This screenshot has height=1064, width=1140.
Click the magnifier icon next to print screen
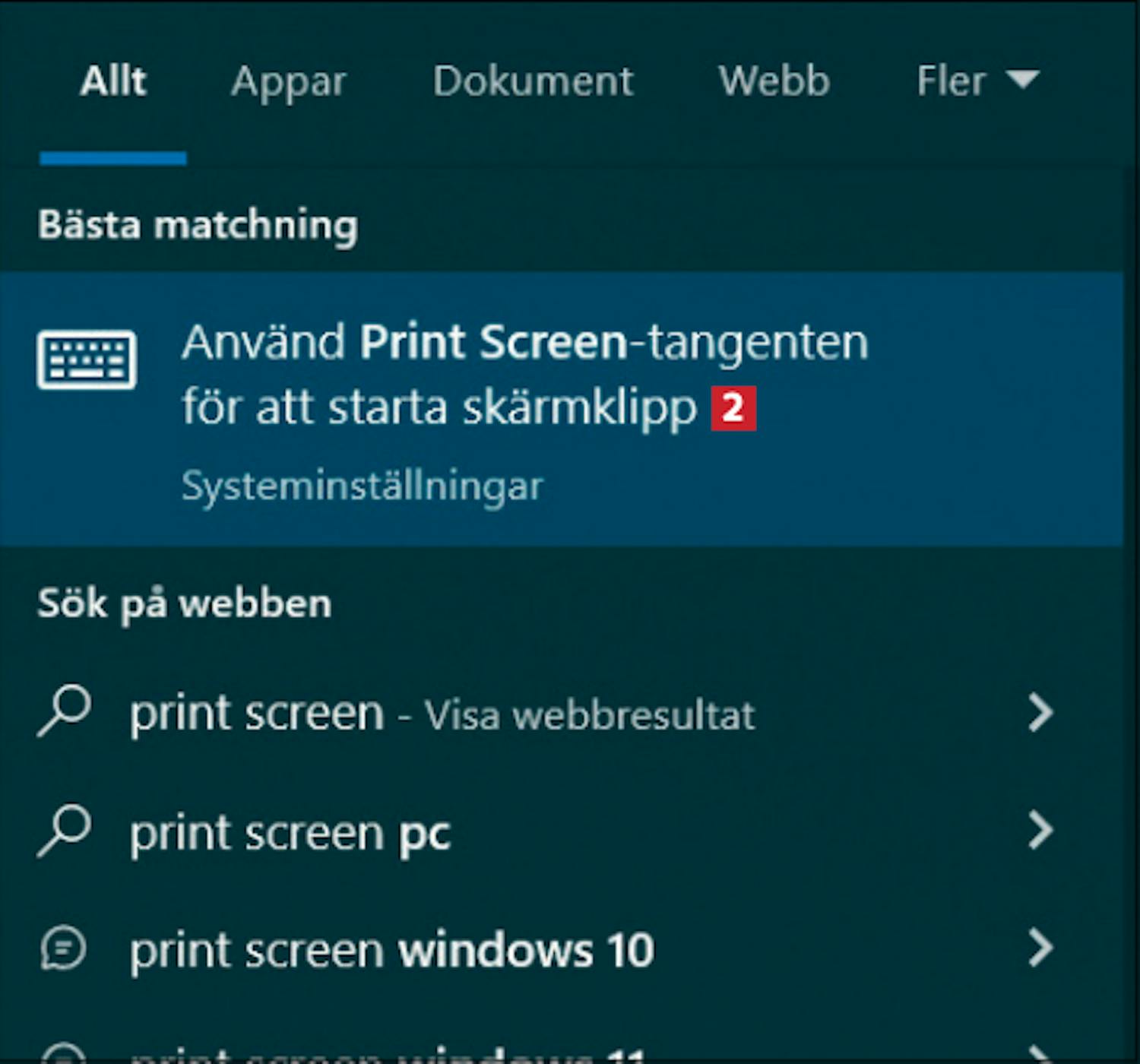65,711
